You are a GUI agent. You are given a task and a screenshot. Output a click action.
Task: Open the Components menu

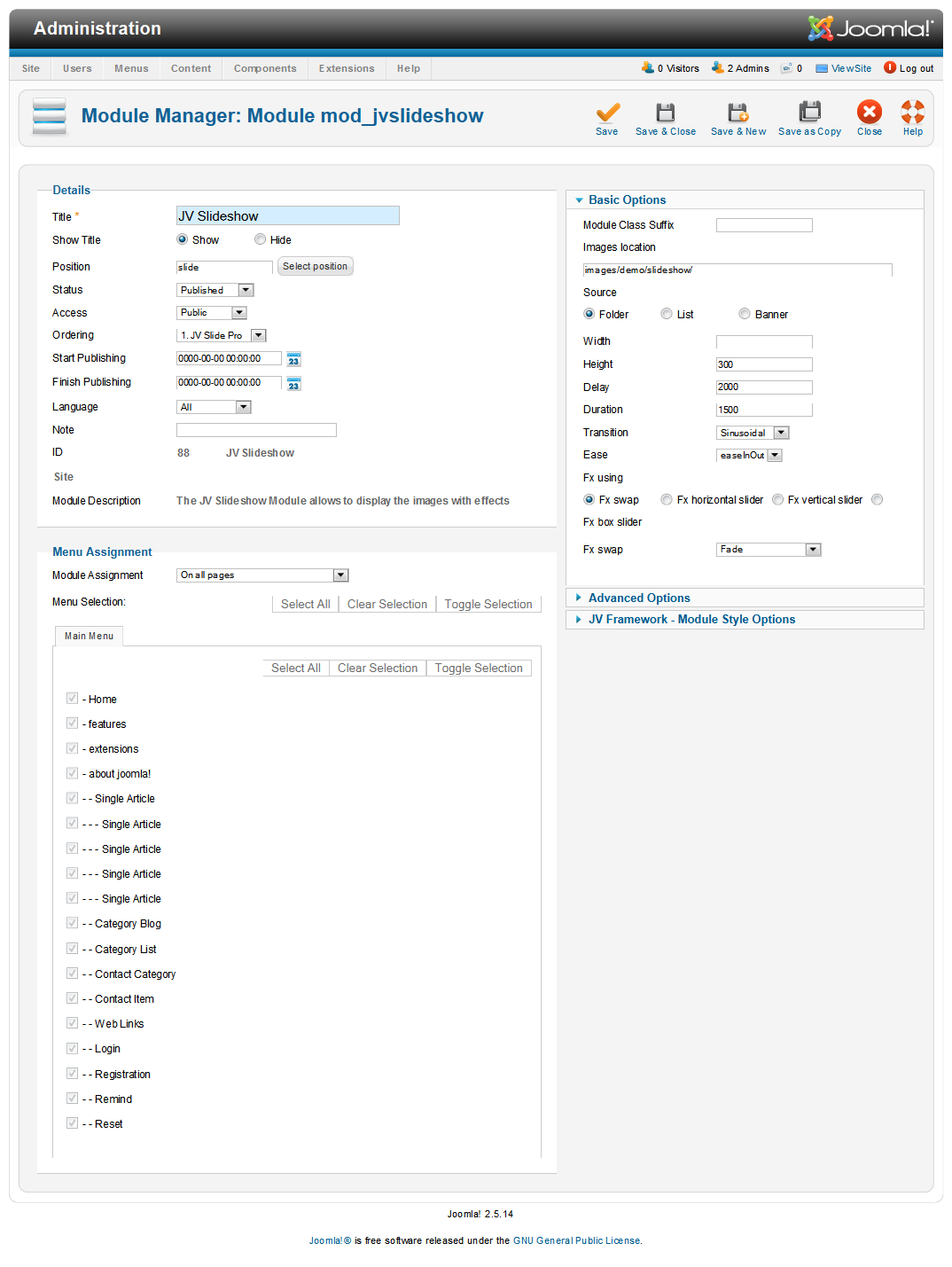[265, 68]
